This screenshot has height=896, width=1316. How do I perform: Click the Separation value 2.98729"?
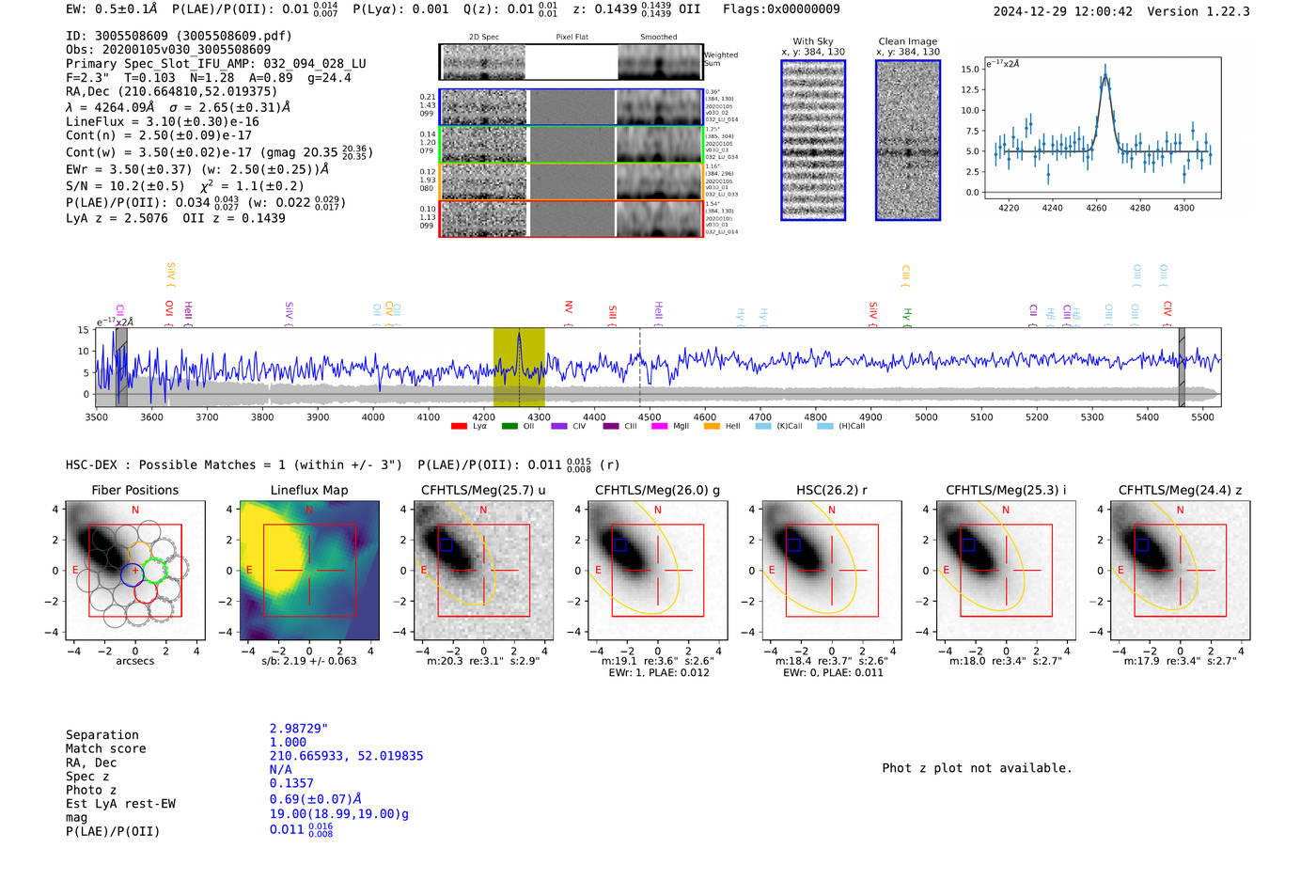[299, 729]
